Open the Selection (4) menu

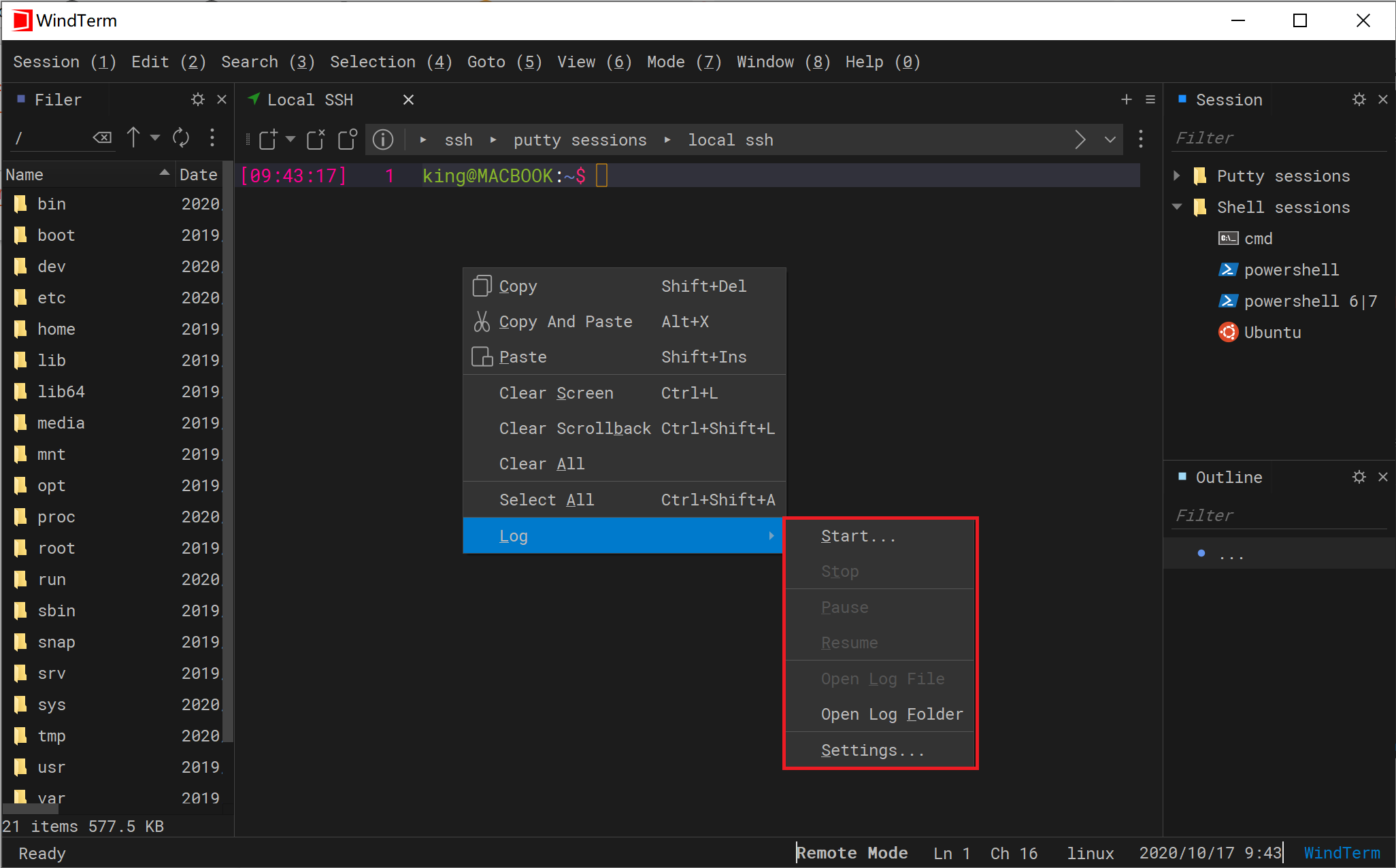[x=391, y=62]
